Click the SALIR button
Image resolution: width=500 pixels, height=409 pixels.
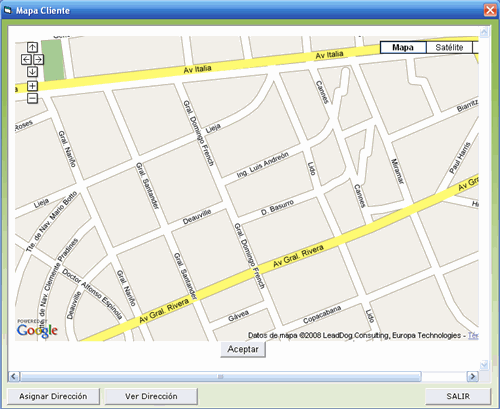tap(458, 396)
